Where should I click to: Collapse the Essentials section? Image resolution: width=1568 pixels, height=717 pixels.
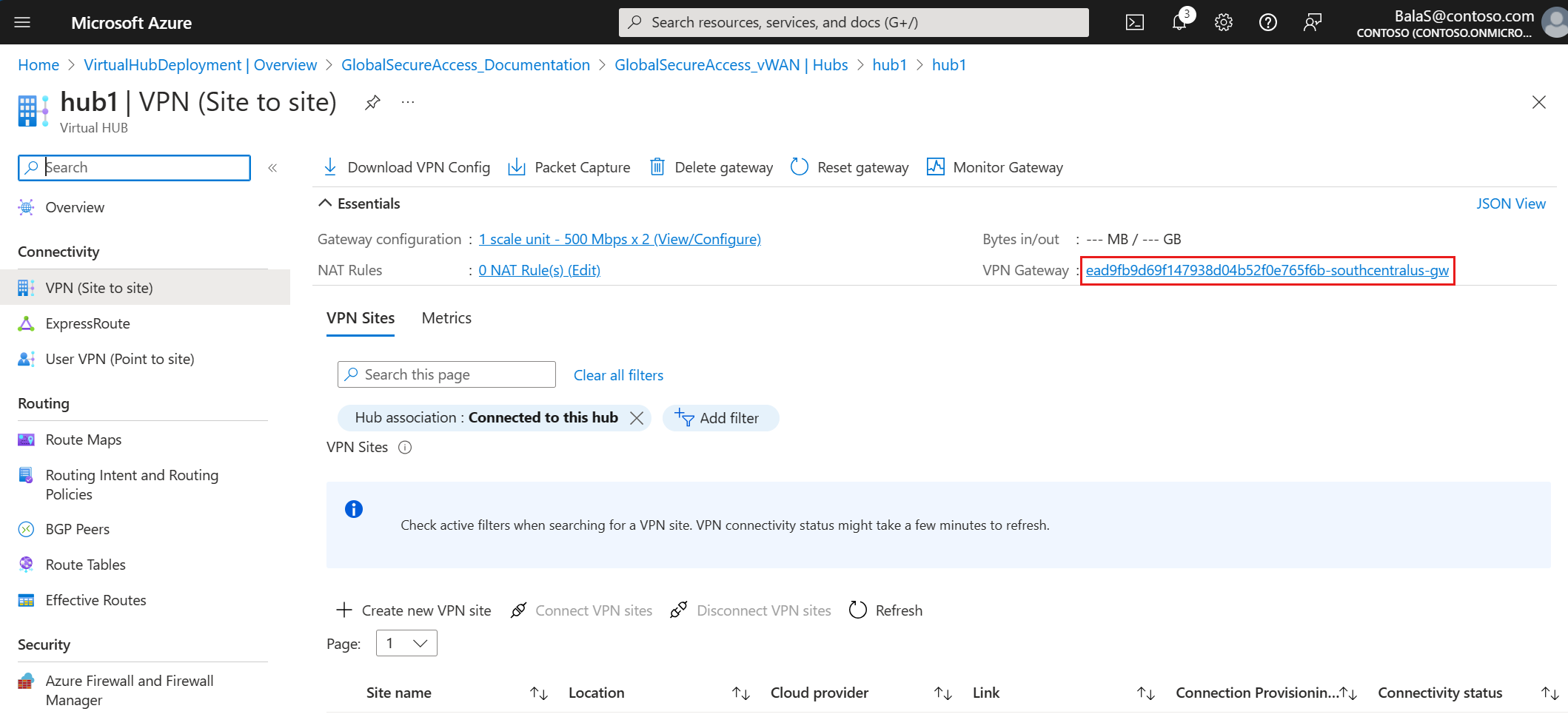click(x=324, y=202)
